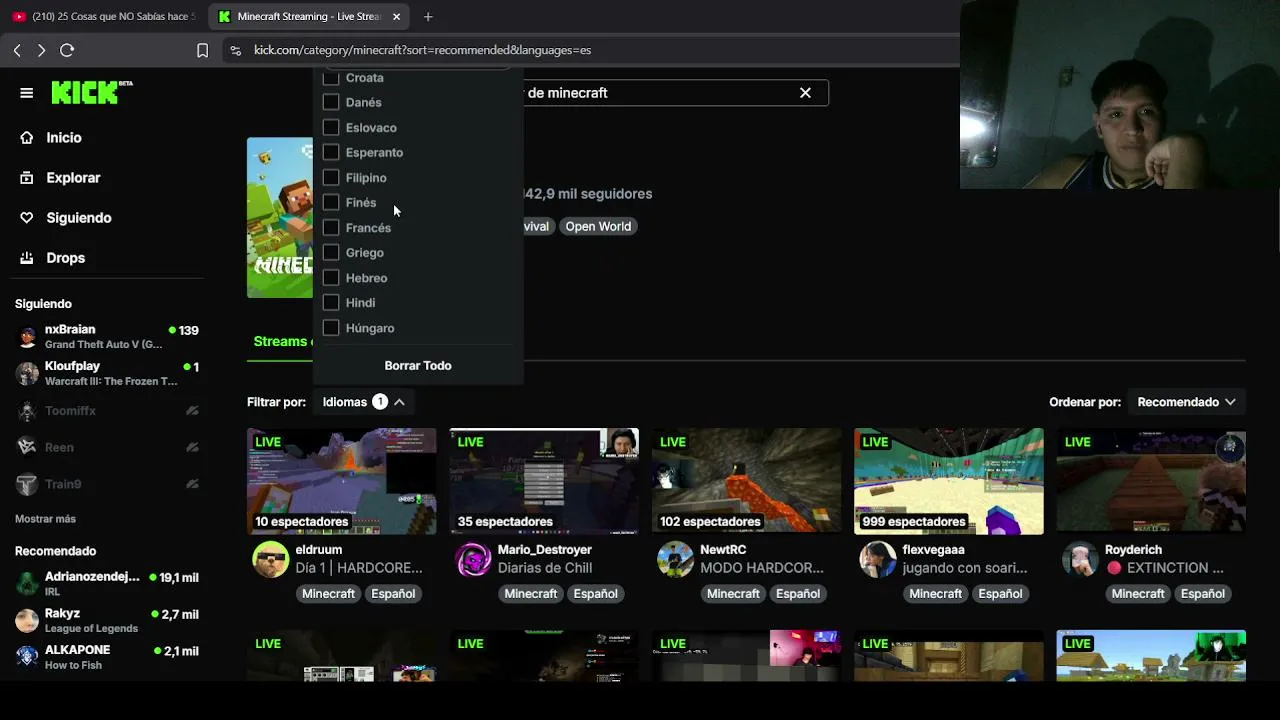Viewport: 1280px width, 720px height.
Task: Open the stream thumbnail with 999 espectadores
Action: coord(949,481)
